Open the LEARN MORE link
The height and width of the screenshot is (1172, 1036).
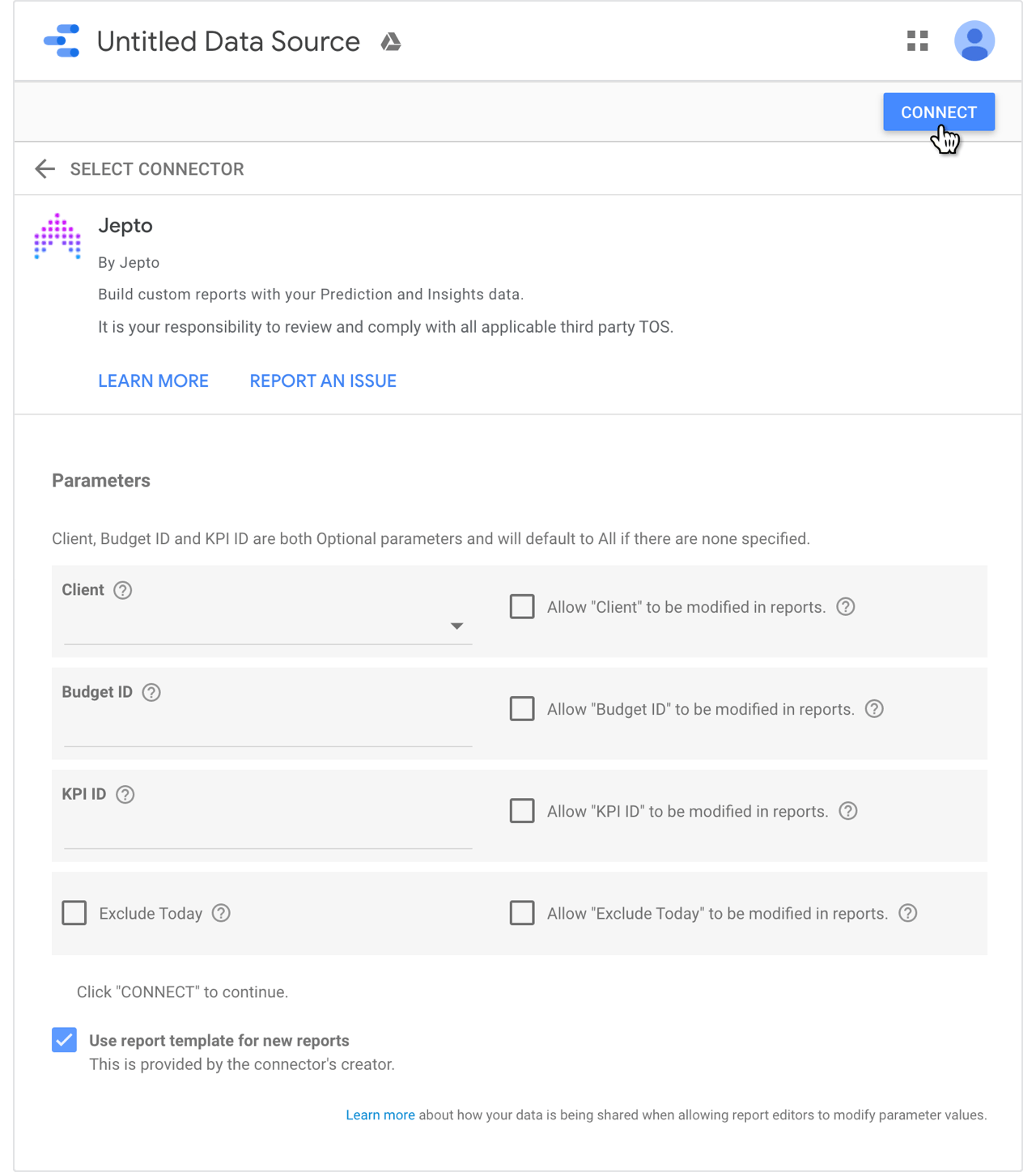pyautogui.click(x=154, y=380)
